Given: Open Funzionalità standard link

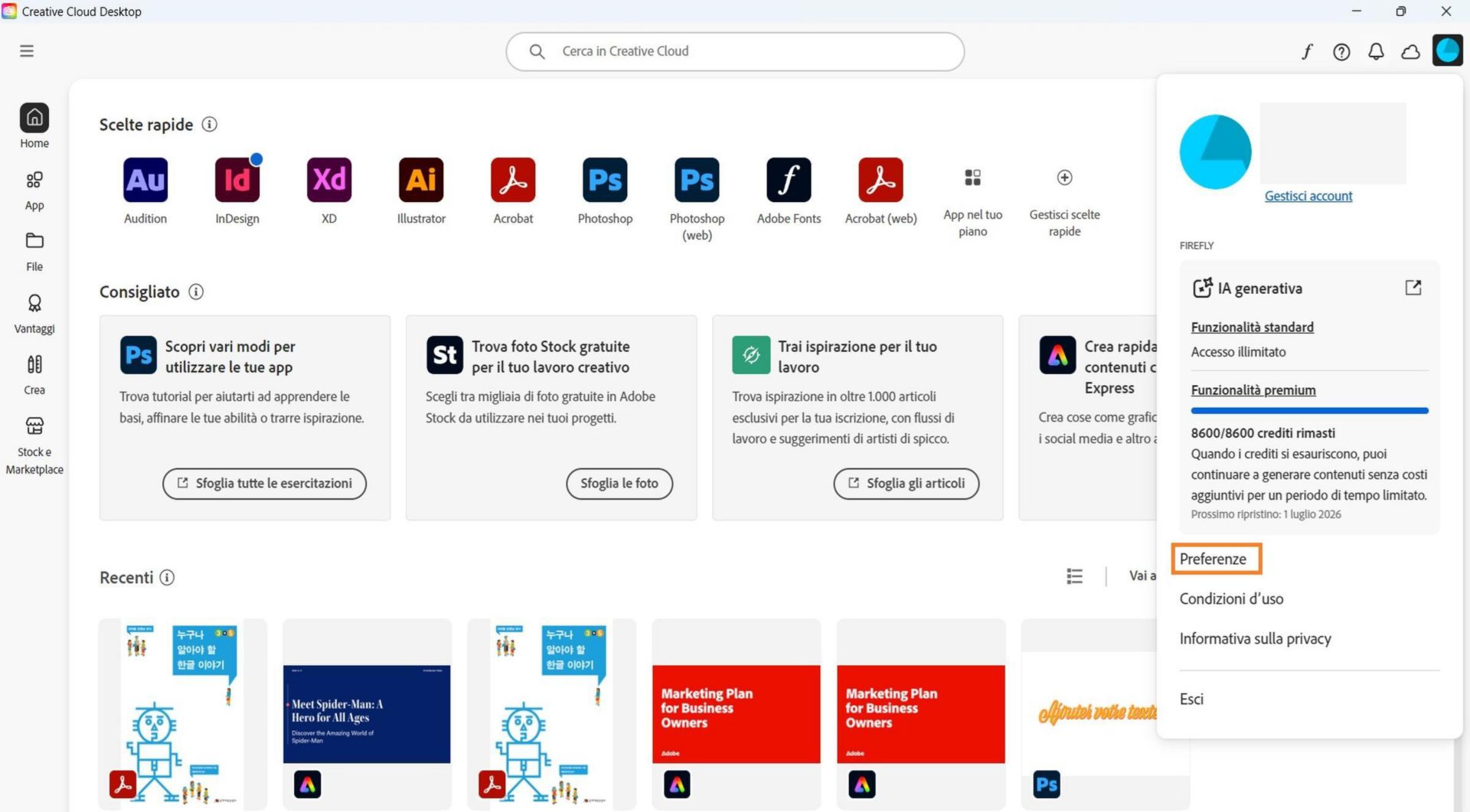Looking at the screenshot, I should [1253, 327].
